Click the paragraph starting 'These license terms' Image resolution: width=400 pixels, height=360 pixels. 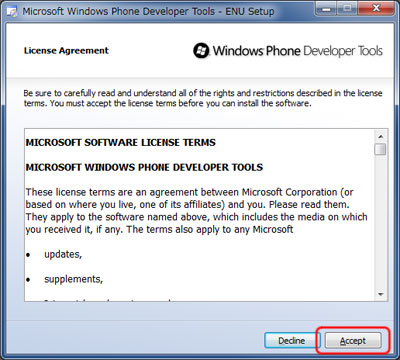[196, 211]
